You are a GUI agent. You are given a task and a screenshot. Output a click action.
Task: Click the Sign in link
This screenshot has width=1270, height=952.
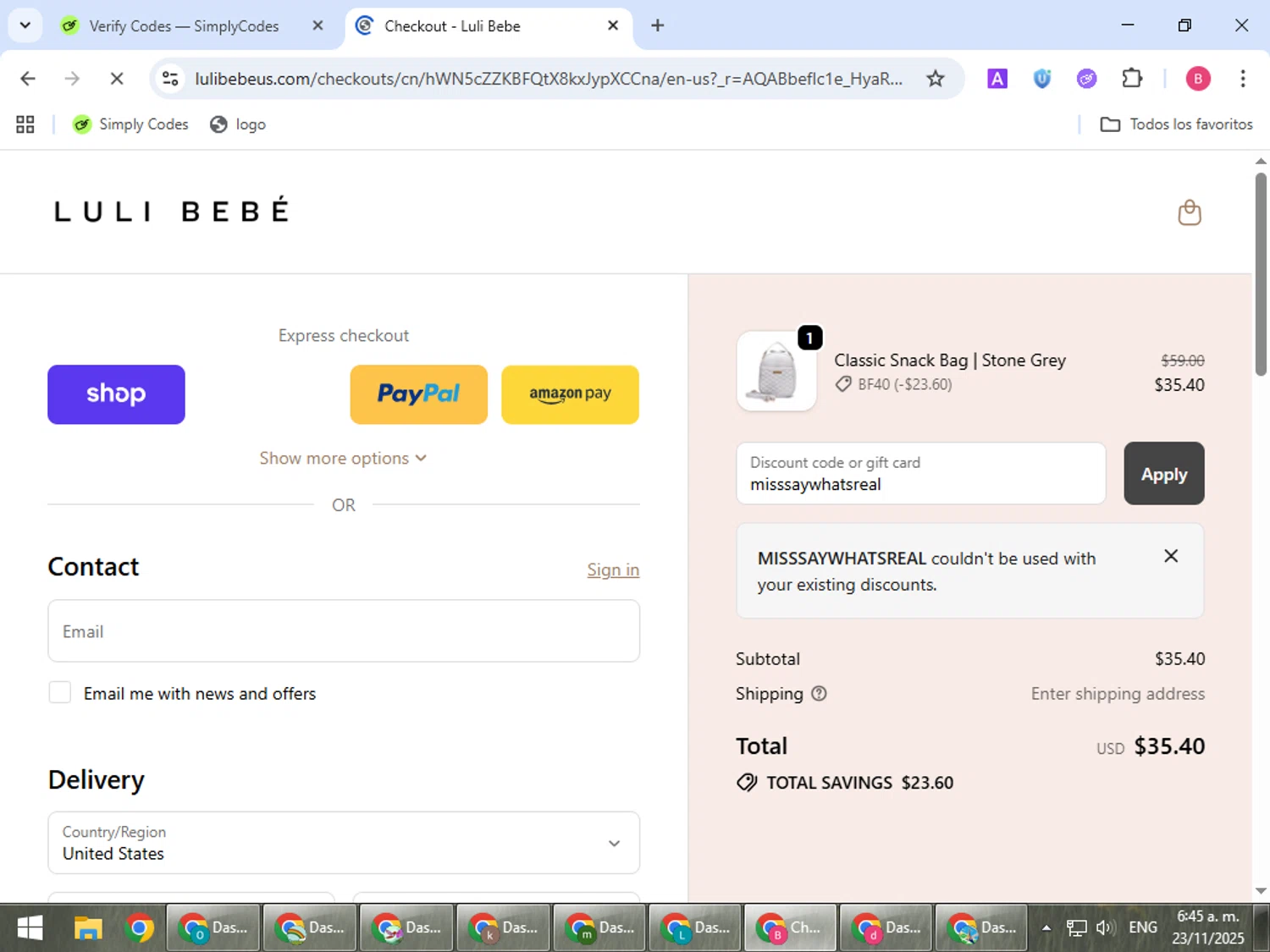click(x=613, y=570)
